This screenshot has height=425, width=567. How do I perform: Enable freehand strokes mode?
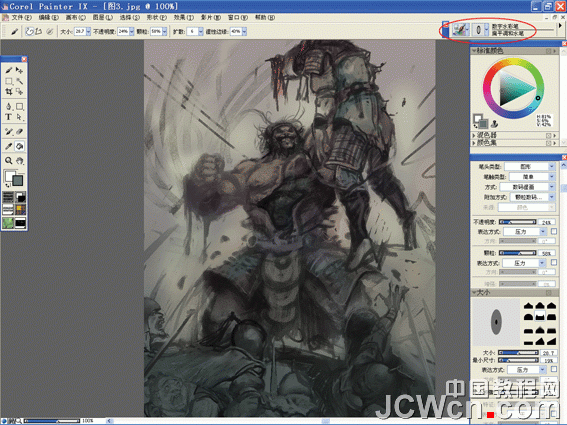tap(29, 32)
